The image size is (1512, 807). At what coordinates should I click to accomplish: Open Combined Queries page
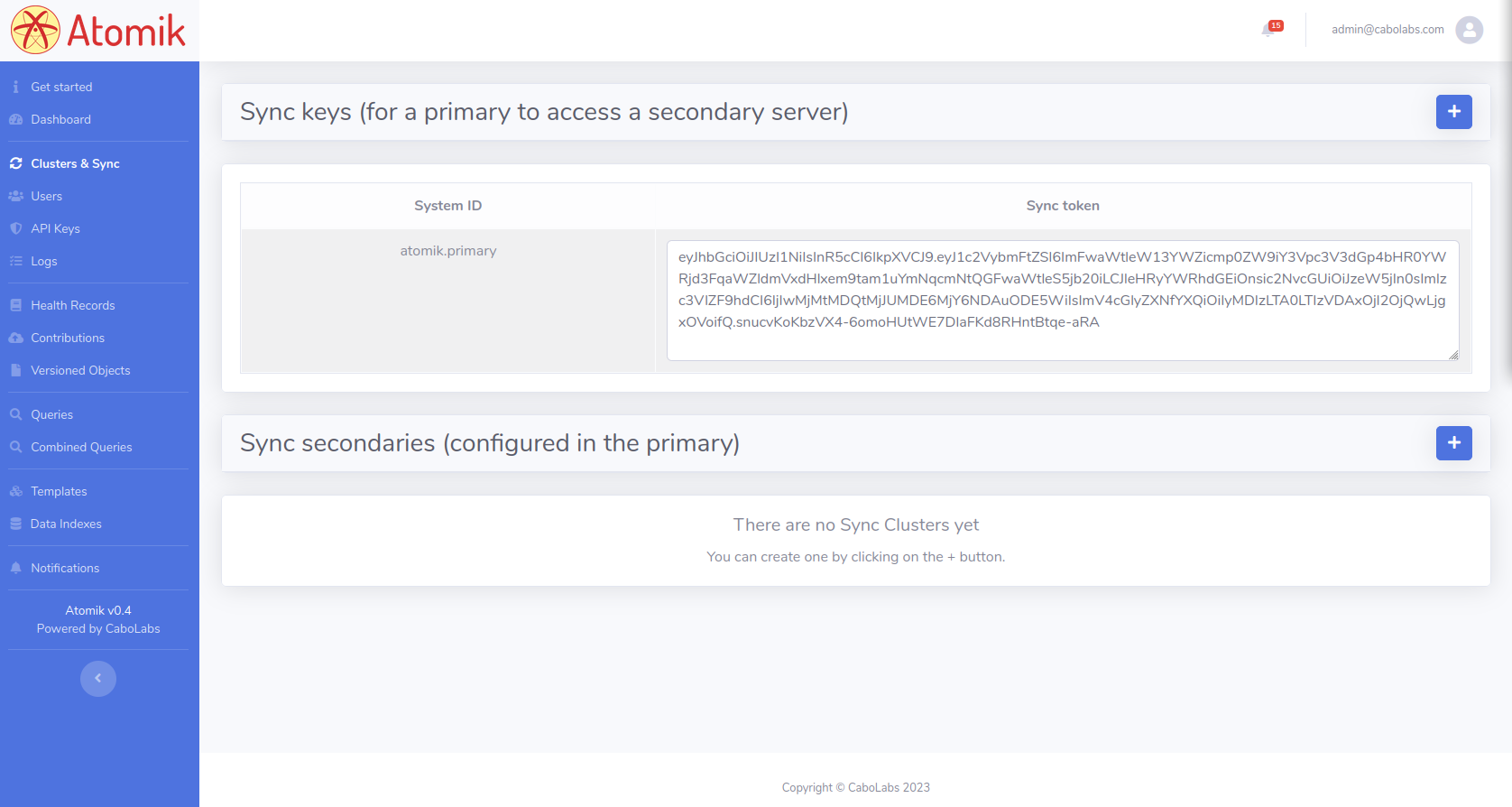click(x=81, y=447)
